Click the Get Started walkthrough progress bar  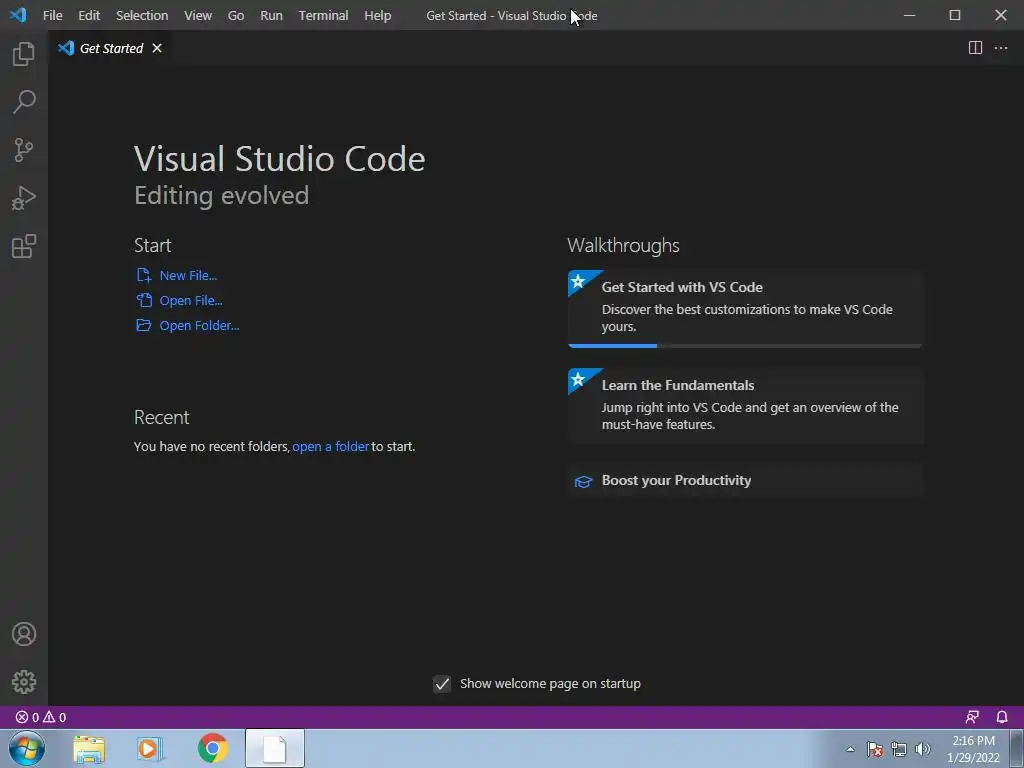click(745, 345)
